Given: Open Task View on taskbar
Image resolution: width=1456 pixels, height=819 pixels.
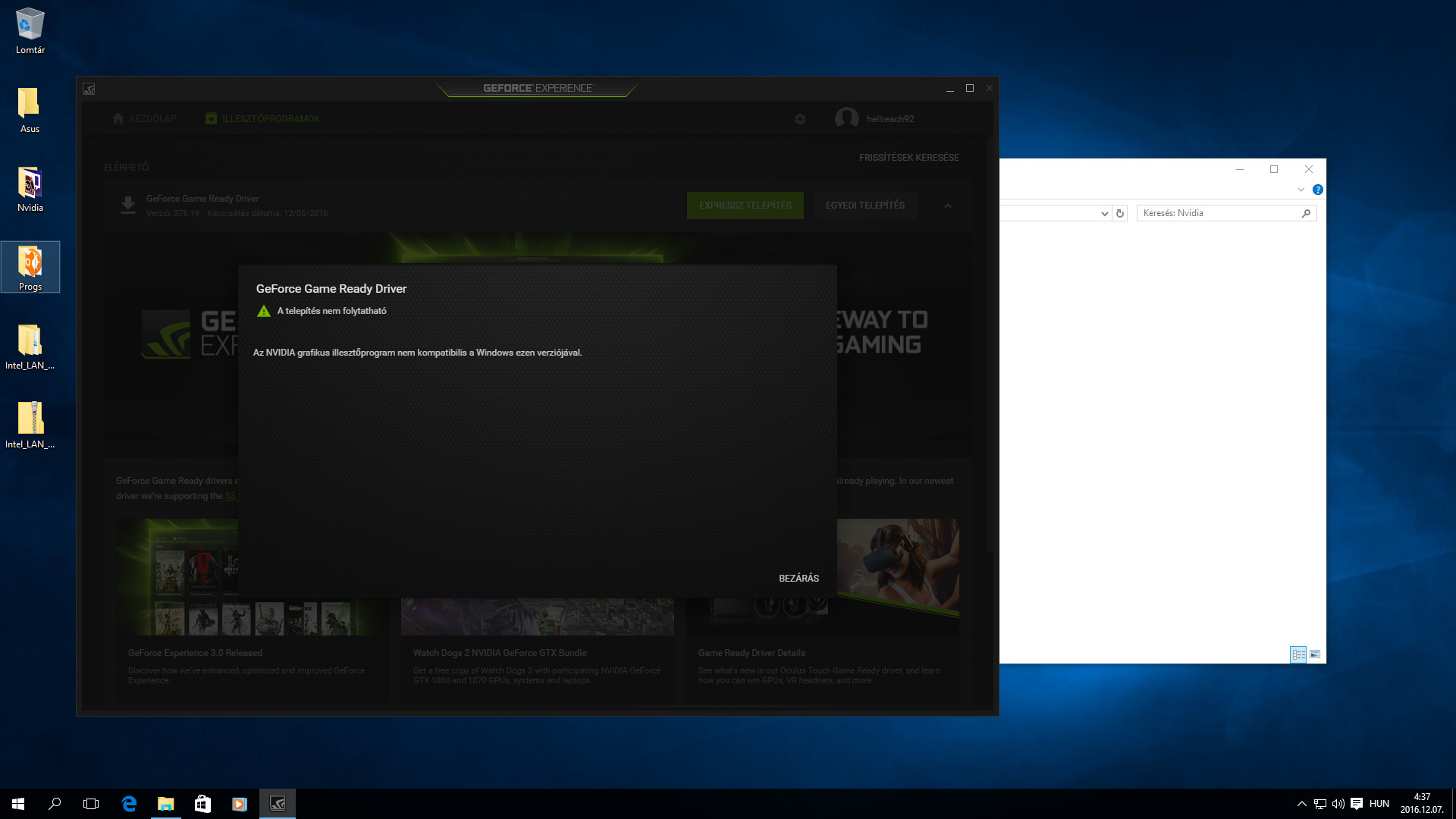Looking at the screenshot, I should pos(91,804).
